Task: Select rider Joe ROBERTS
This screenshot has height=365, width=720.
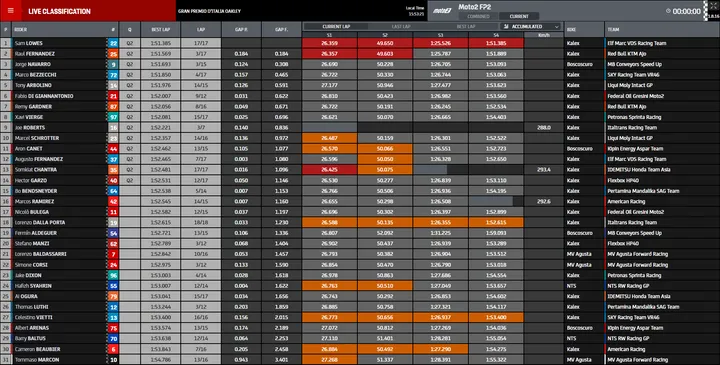Action: tap(30, 128)
